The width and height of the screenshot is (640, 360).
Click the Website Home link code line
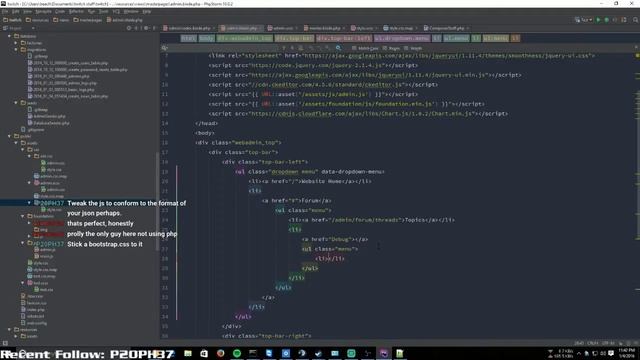pyautogui.click(x=310, y=181)
